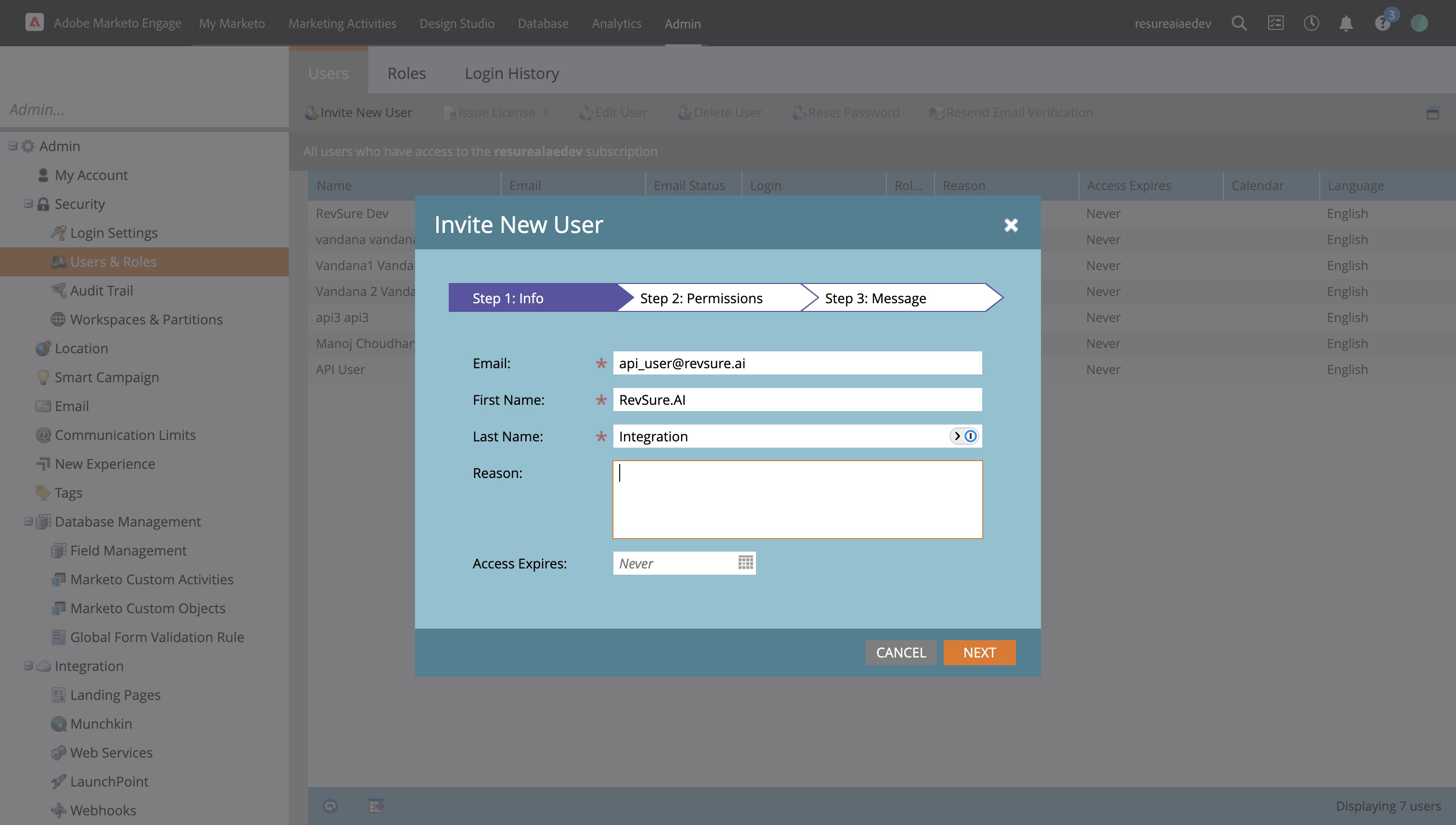The width and height of the screenshot is (1456, 825).
Task: Click the history clock icon in header
Action: (x=1311, y=23)
